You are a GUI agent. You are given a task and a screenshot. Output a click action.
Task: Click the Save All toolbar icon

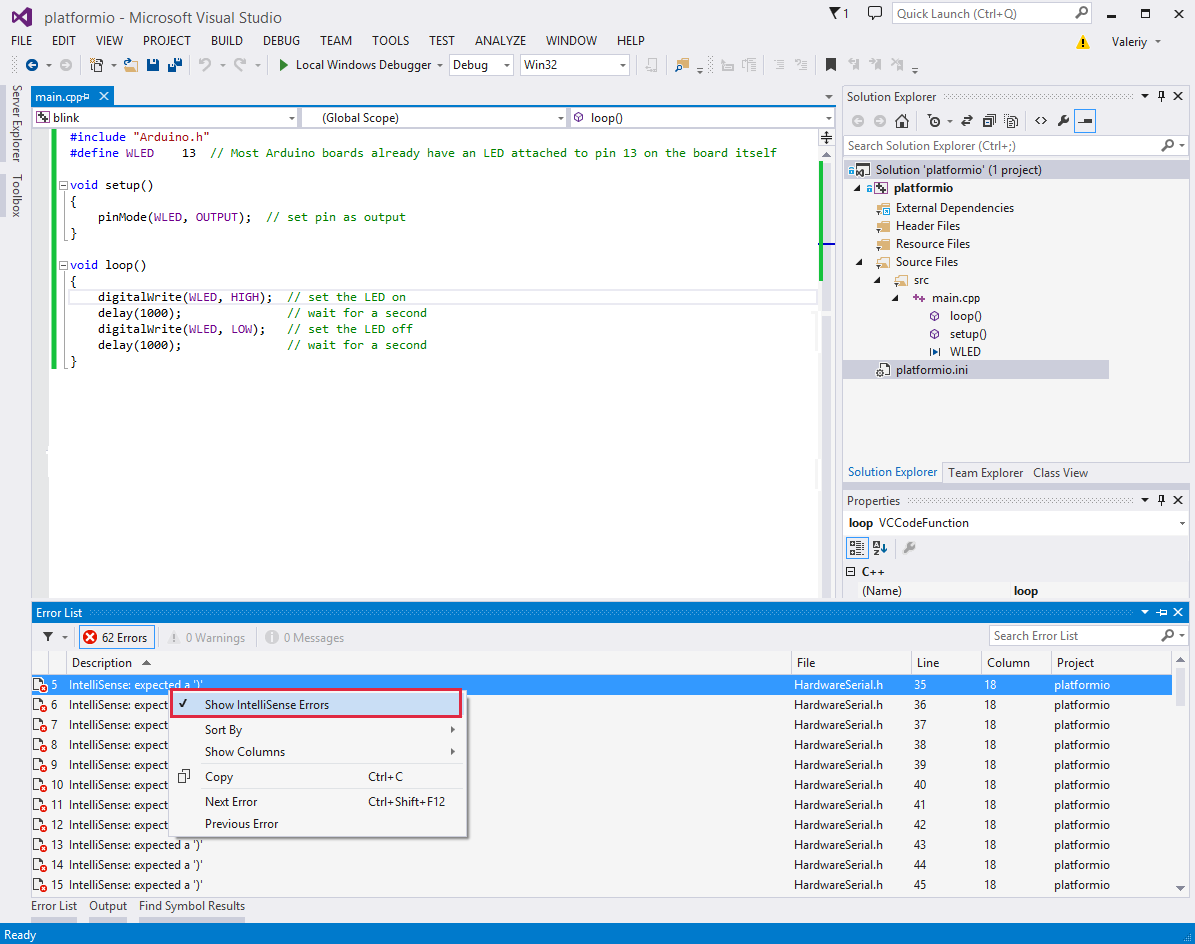(175, 65)
